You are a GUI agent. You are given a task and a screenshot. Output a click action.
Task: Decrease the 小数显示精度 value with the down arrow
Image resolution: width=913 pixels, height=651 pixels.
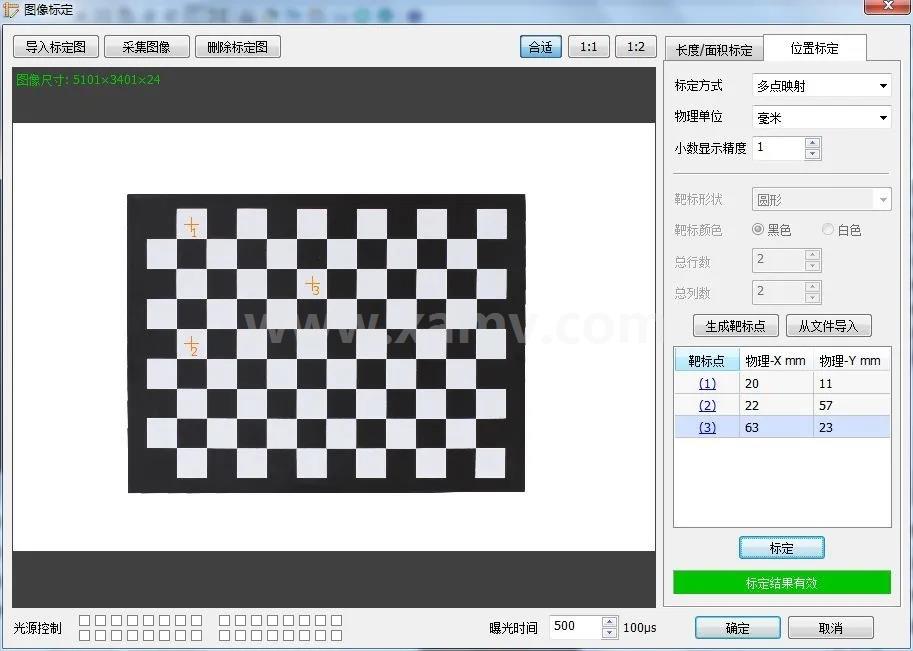click(x=812, y=154)
